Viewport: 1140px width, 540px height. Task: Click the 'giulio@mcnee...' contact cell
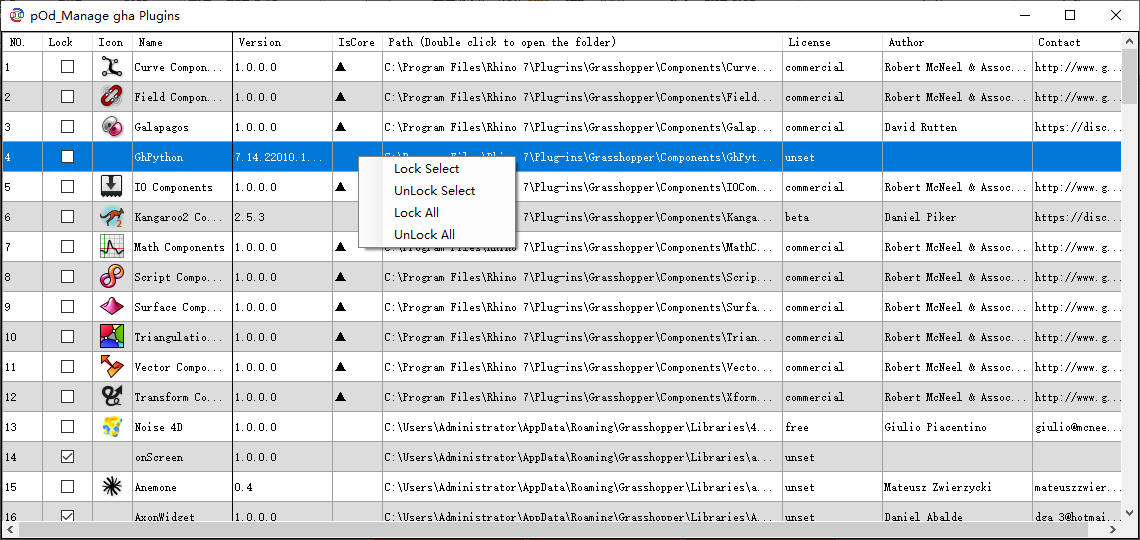pyautogui.click(x=1077, y=427)
